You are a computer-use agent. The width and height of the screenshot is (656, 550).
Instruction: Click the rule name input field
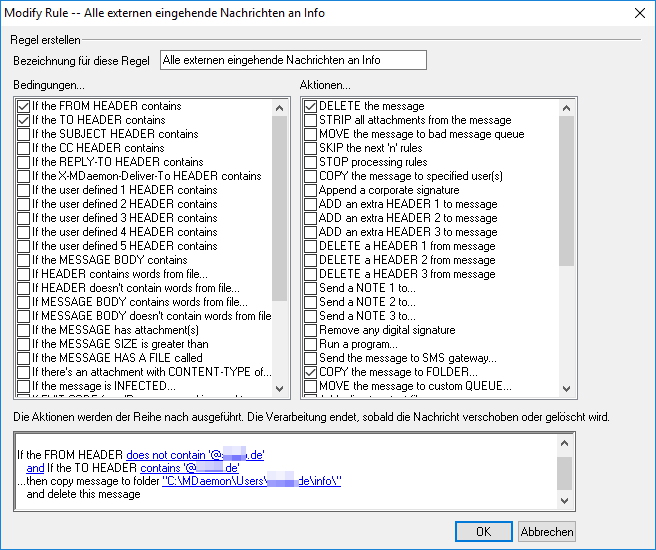[x=293, y=60]
